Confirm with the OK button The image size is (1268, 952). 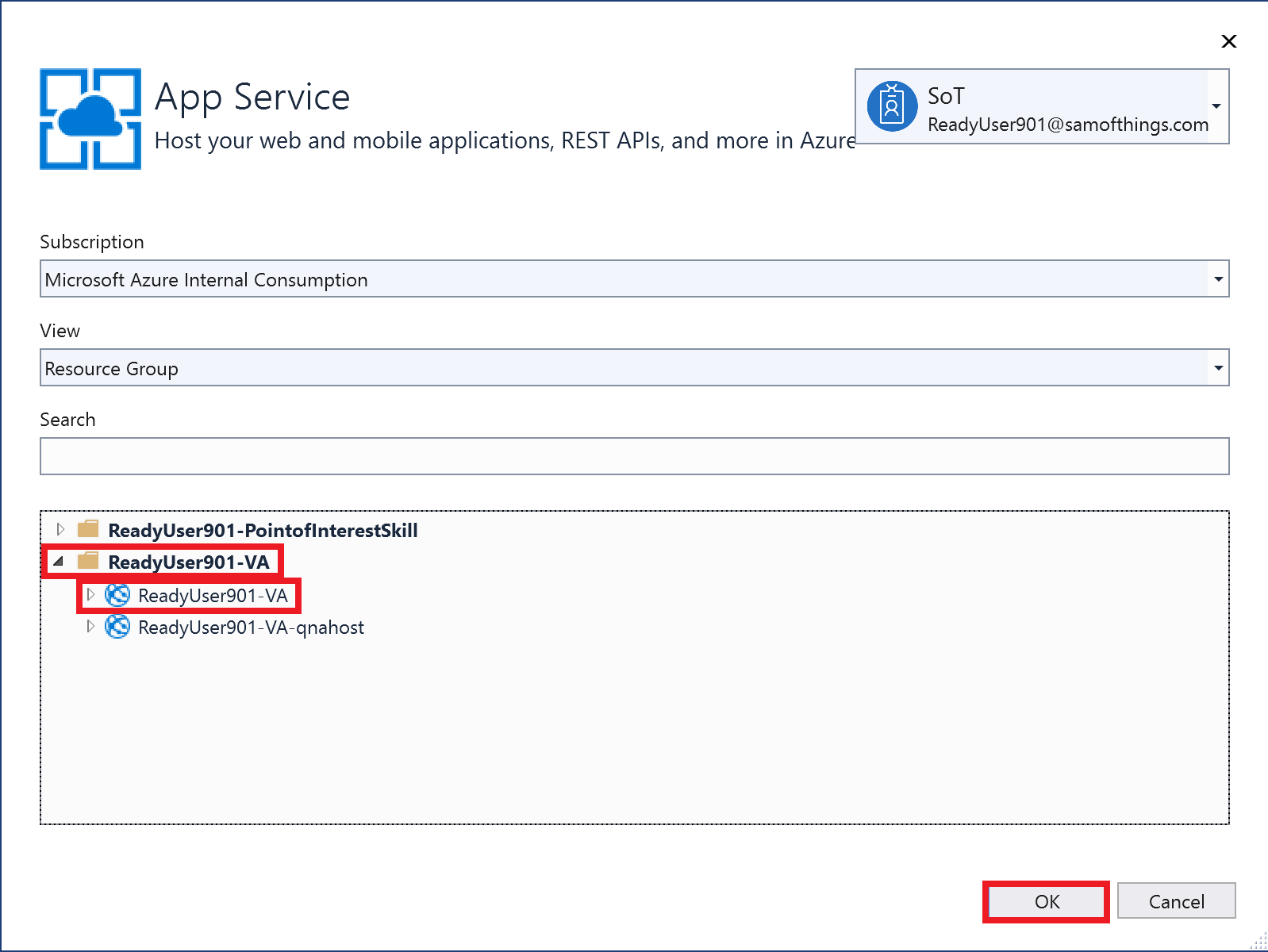pos(1047,901)
